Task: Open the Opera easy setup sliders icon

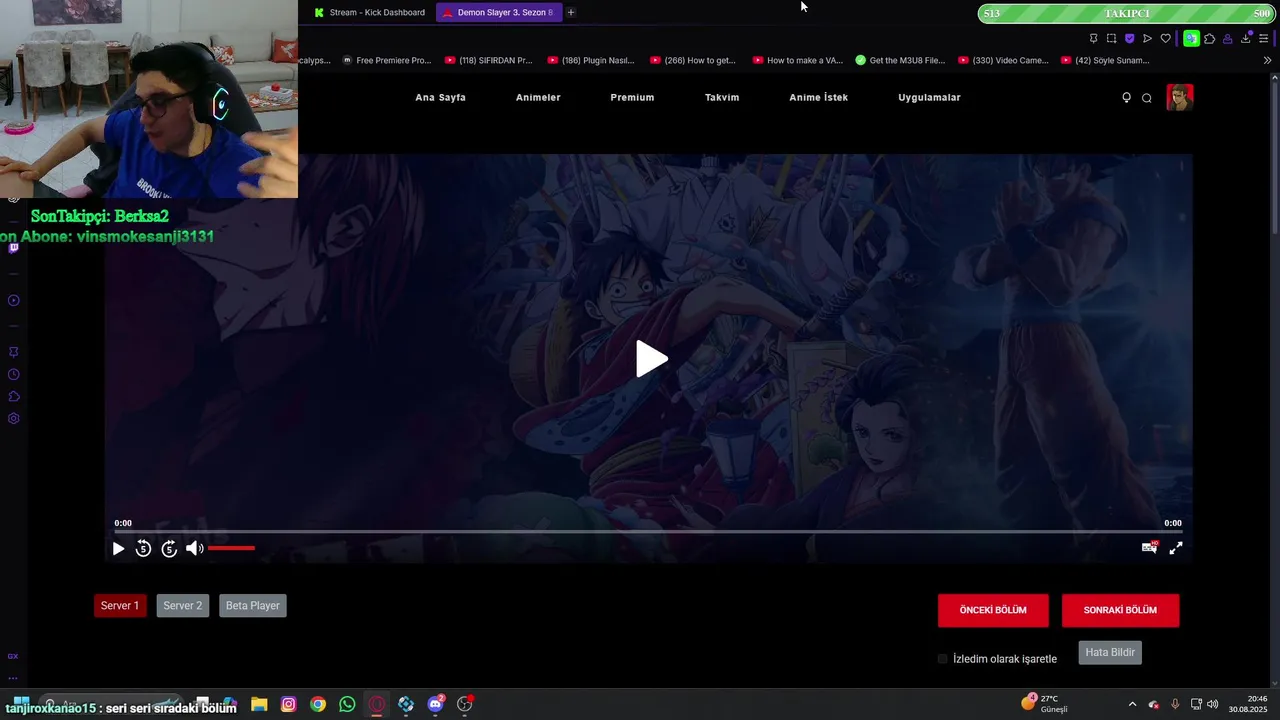Action: [1264, 38]
